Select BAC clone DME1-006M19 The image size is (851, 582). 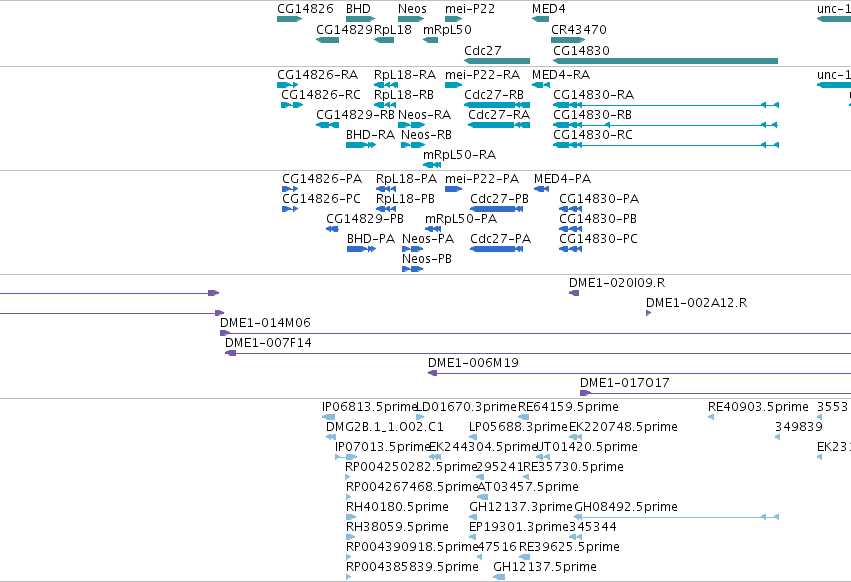click(x=473, y=363)
